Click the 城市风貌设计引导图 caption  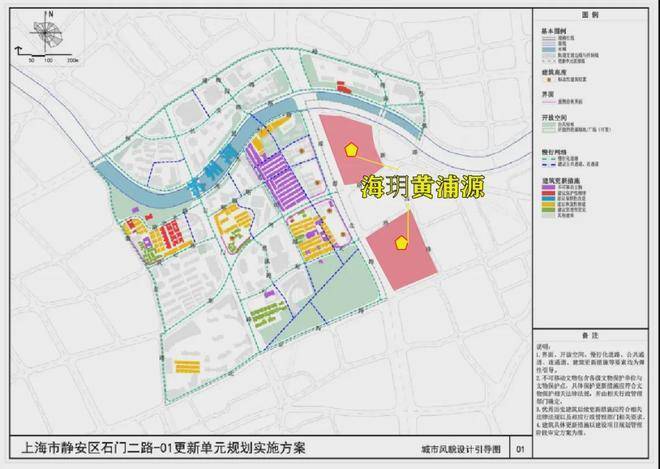(x=460, y=449)
